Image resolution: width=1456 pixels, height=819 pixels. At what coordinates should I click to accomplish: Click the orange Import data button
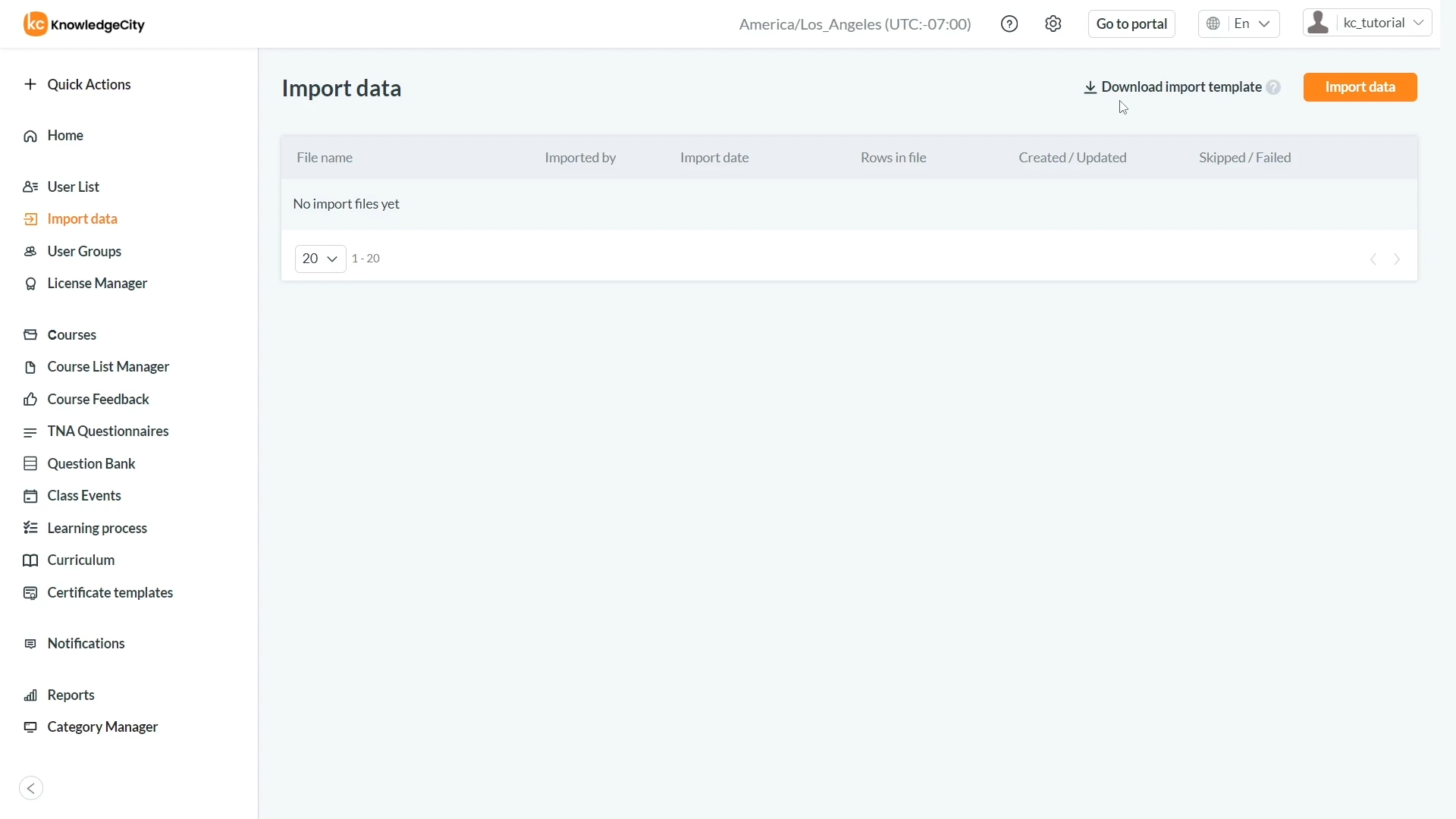point(1360,87)
